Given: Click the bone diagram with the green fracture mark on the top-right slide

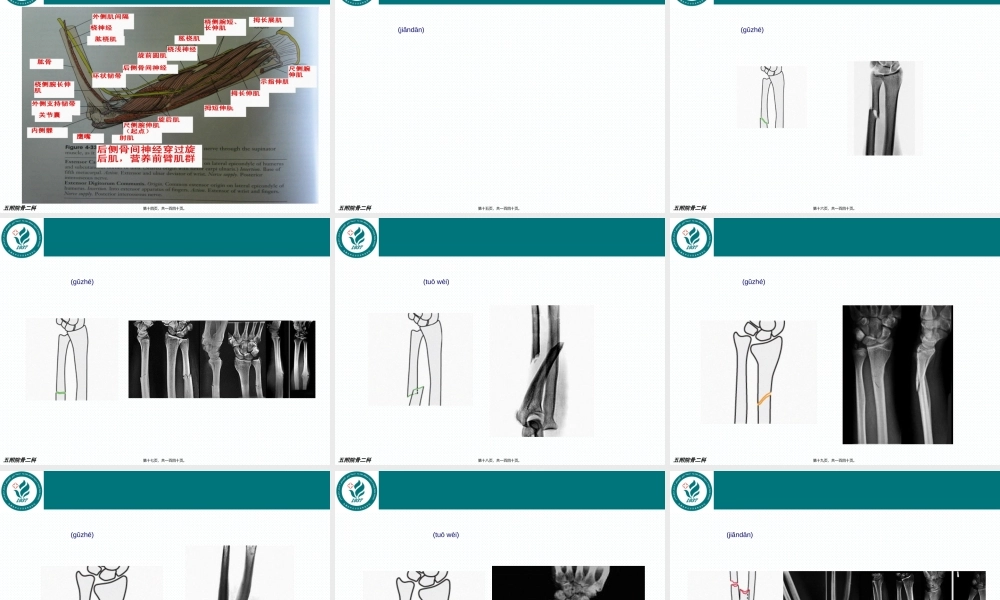Looking at the screenshot, I should click(771, 97).
